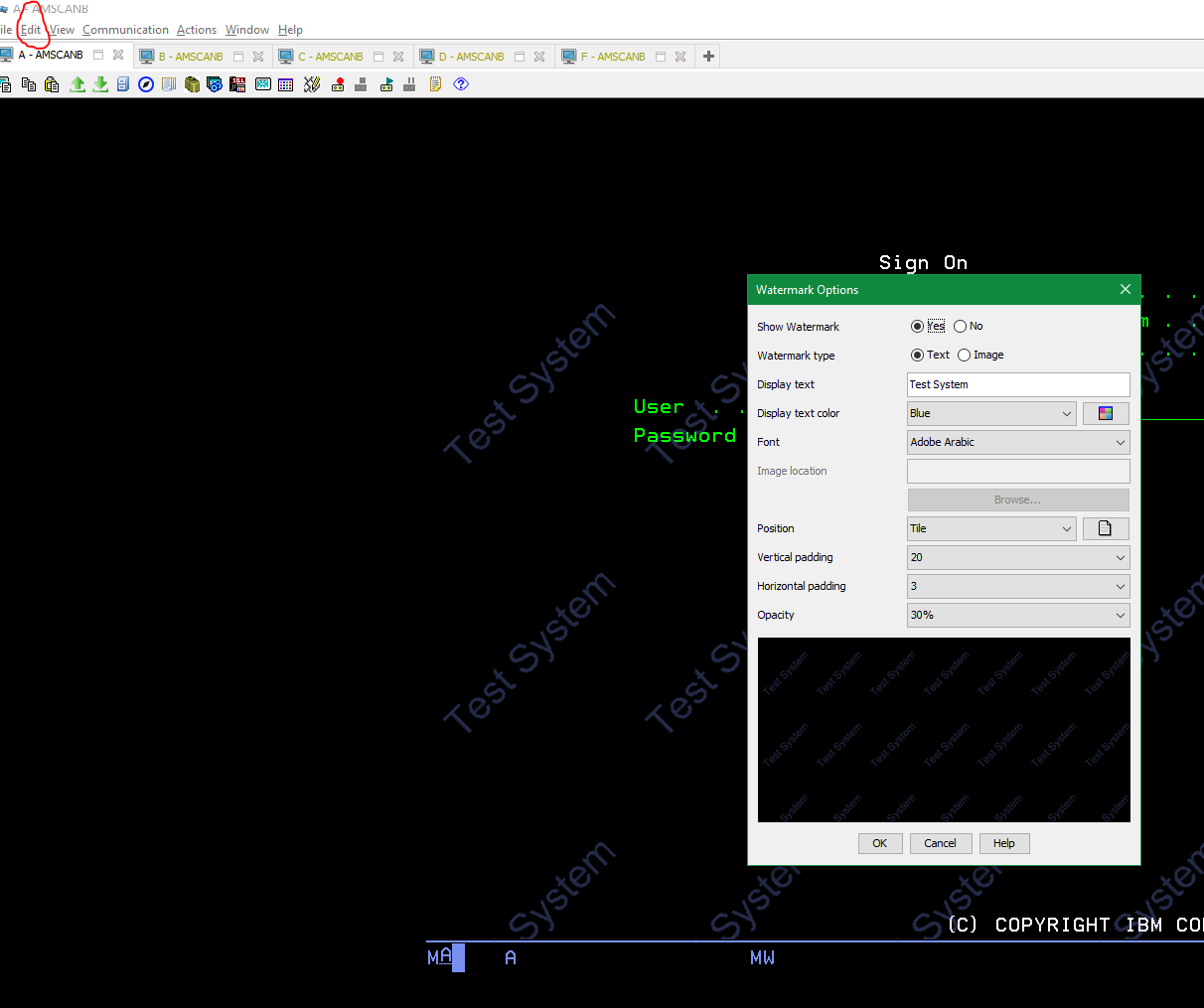Open the Edit menu
This screenshot has height=1008, width=1204.
click(x=31, y=30)
